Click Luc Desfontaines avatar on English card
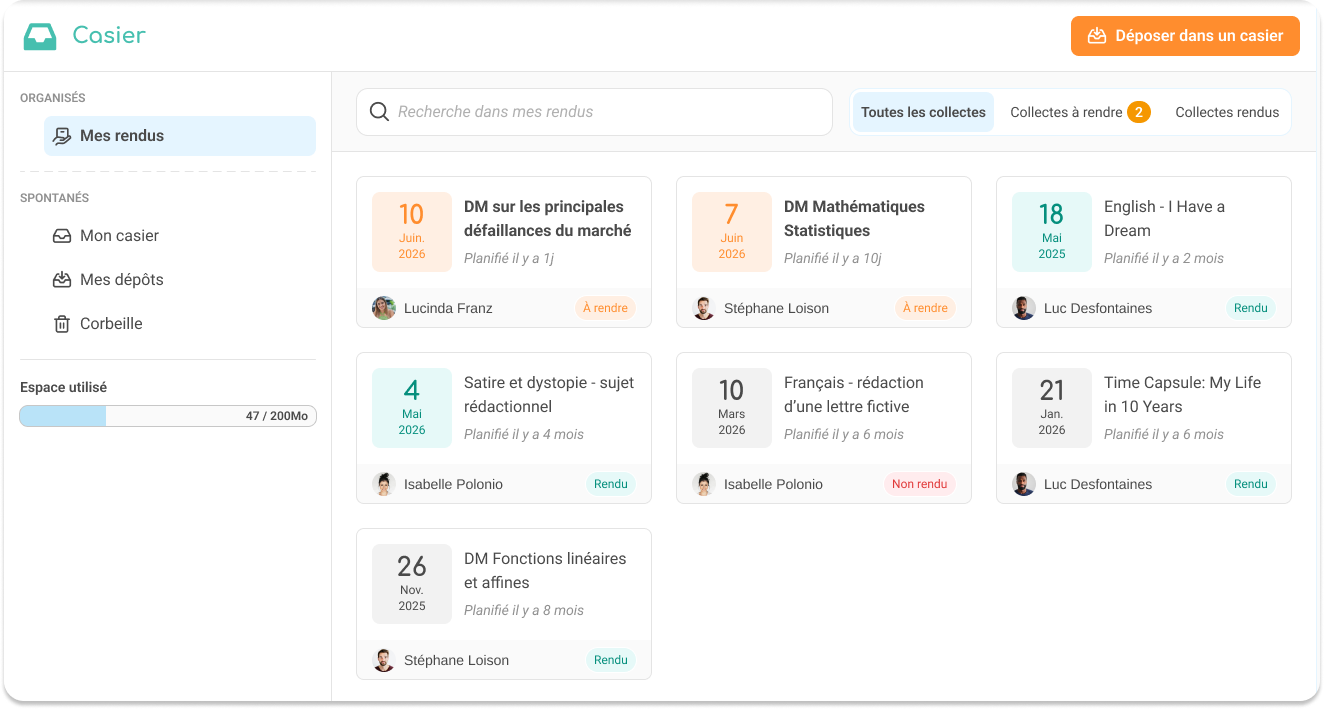Screen dimensions: 1324x709 tap(1024, 308)
